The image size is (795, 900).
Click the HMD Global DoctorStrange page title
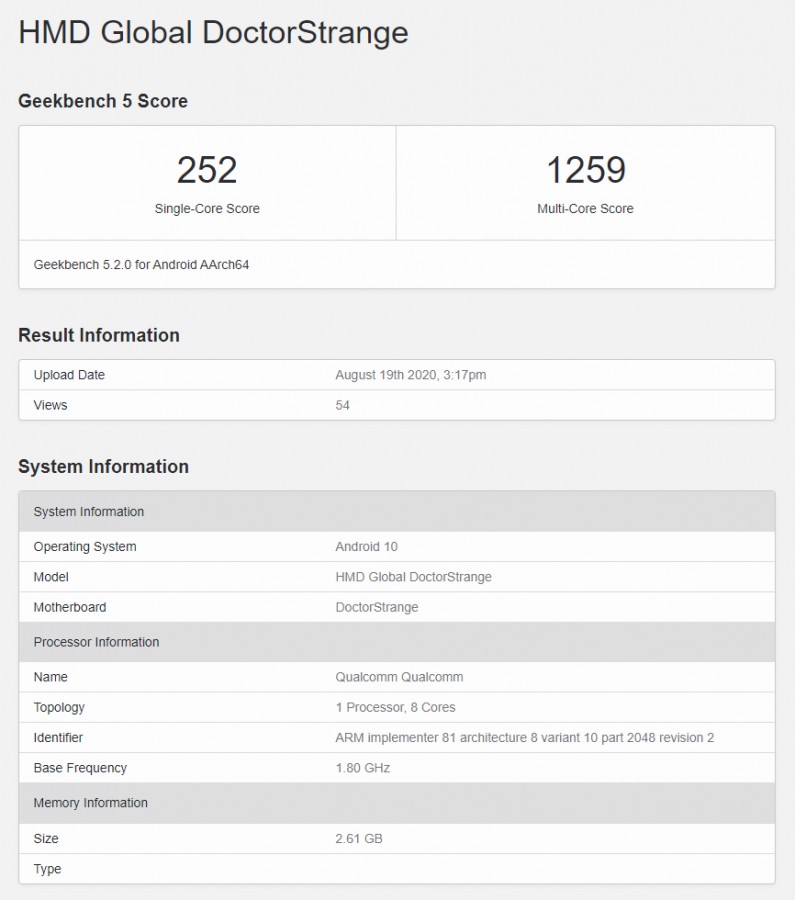[213, 33]
